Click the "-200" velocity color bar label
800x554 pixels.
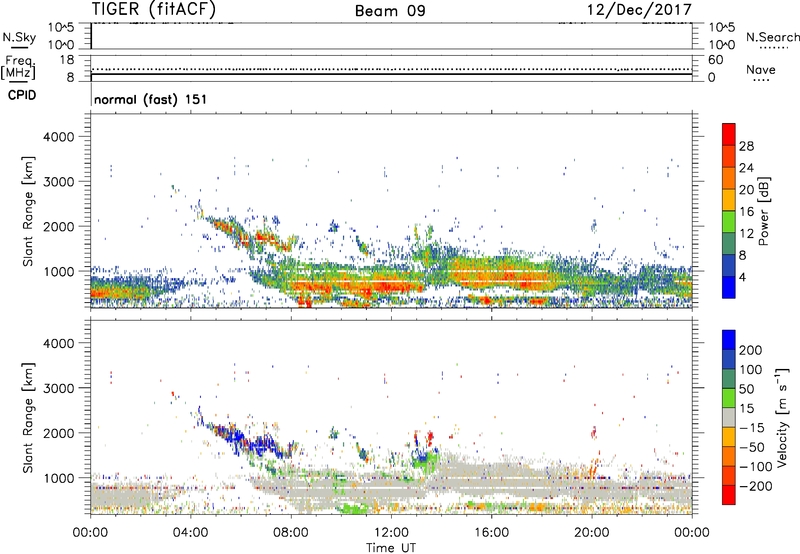pyautogui.click(x=756, y=486)
